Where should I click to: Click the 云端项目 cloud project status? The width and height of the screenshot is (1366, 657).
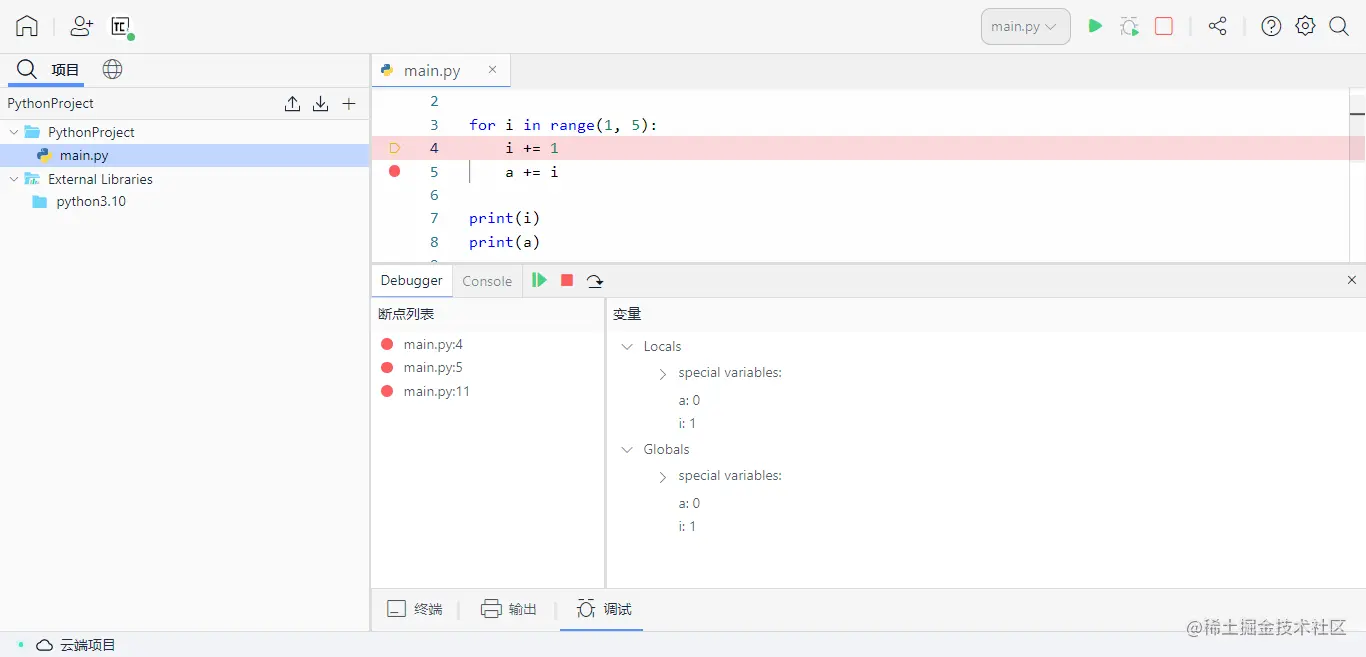coord(76,645)
